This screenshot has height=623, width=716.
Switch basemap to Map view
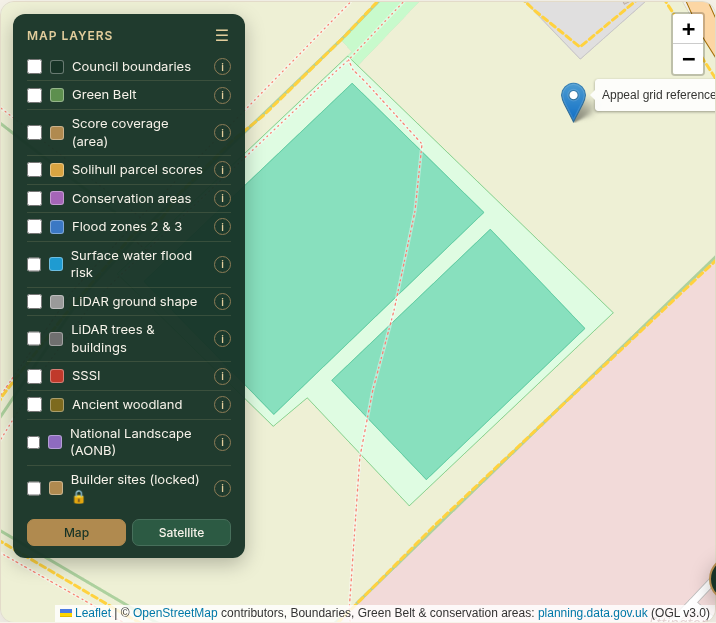(76, 533)
